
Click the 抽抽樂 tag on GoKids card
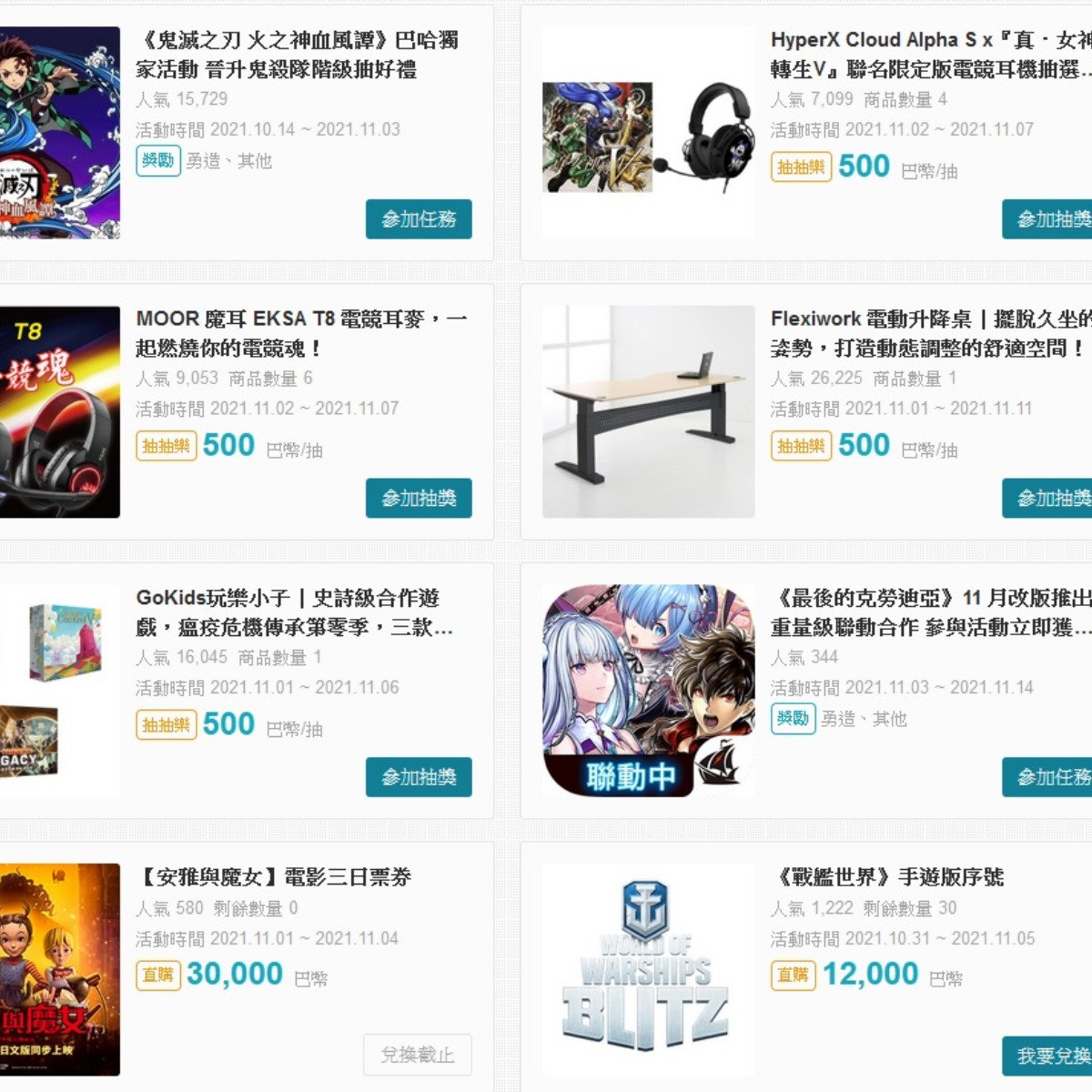click(x=166, y=725)
